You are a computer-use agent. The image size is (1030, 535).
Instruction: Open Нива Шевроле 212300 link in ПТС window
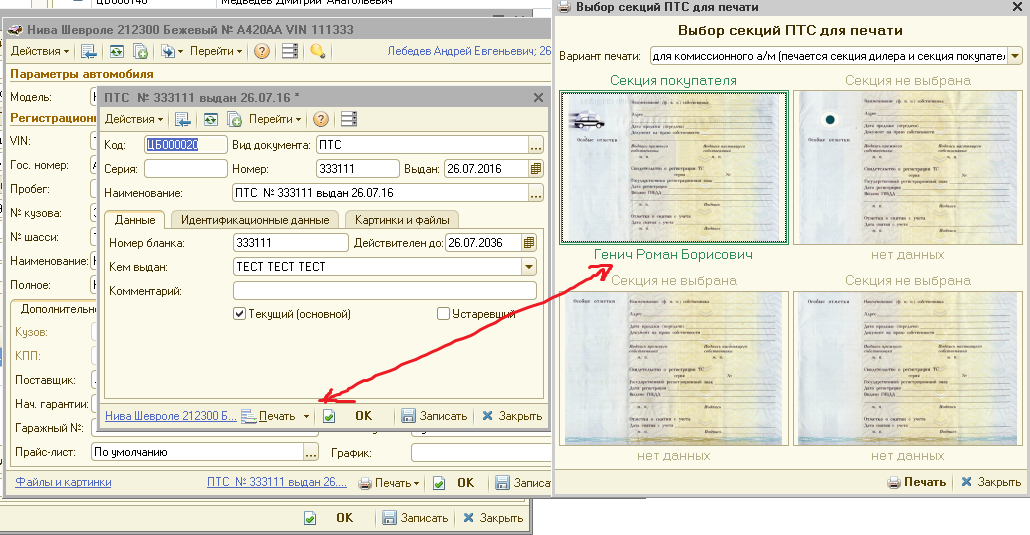(171, 416)
